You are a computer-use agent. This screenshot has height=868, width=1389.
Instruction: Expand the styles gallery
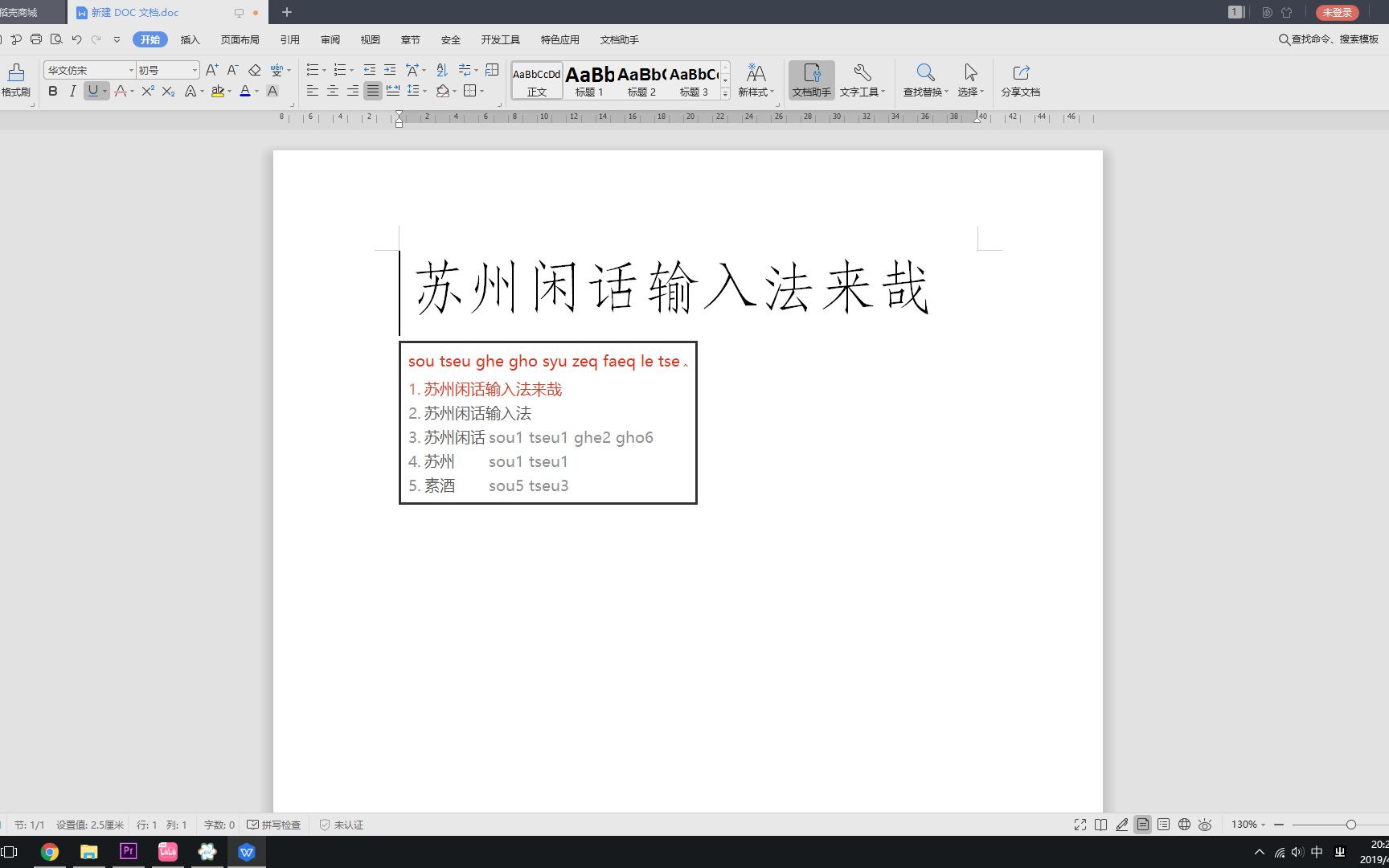tap(725, 93)
